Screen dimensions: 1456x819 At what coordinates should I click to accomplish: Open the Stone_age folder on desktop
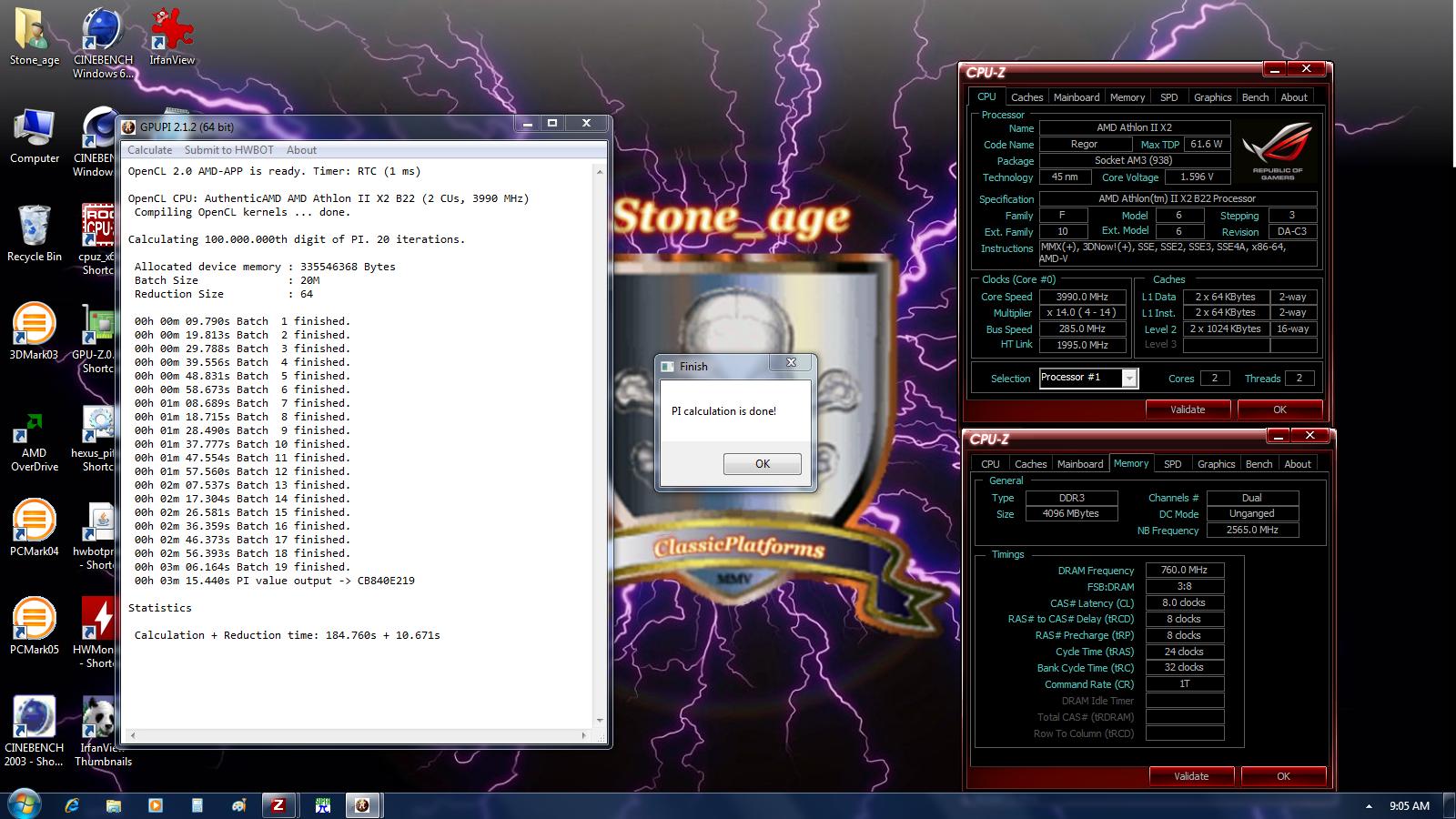tap(35, 36)
